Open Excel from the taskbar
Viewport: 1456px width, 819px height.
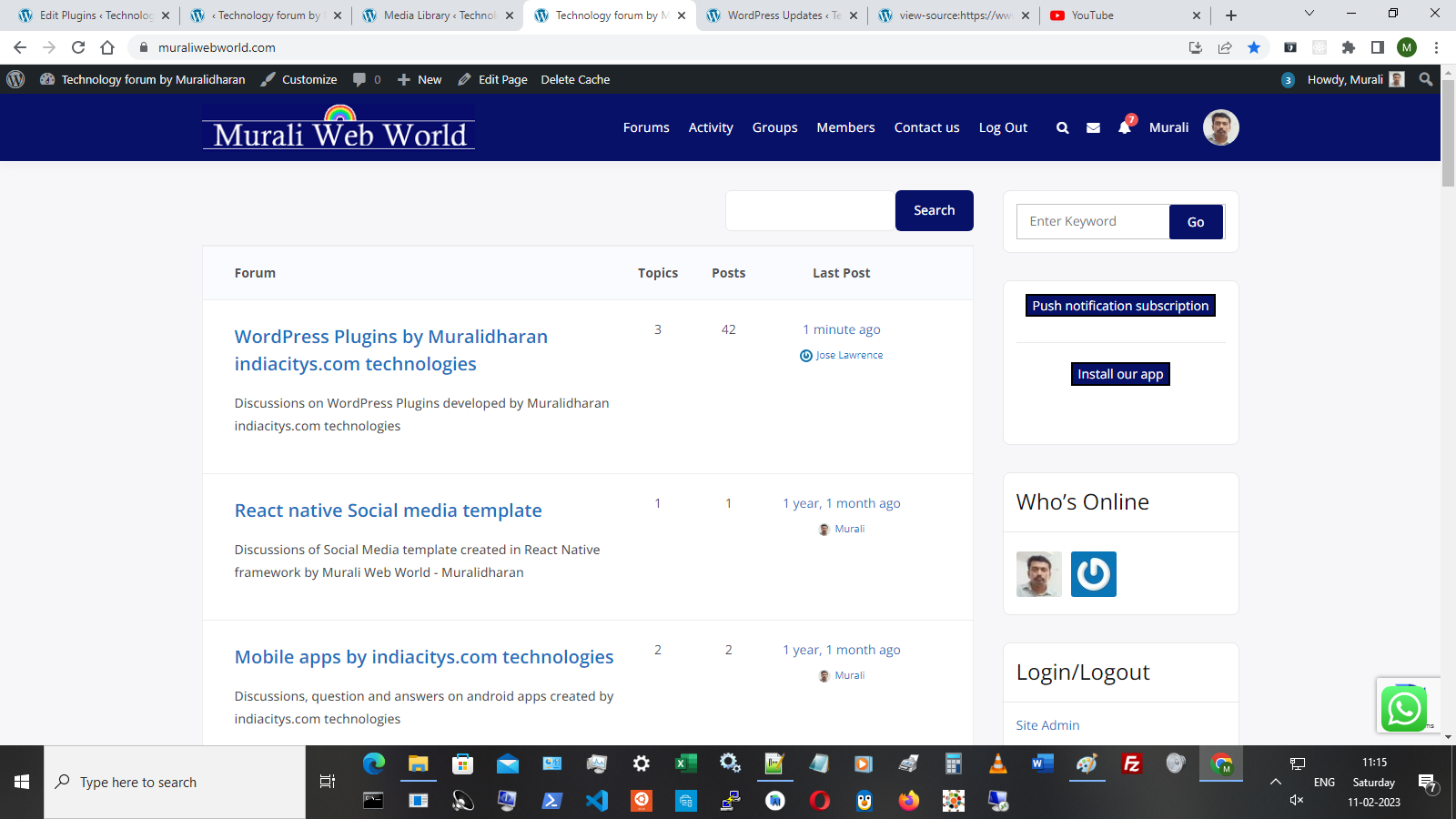[685, 763]
